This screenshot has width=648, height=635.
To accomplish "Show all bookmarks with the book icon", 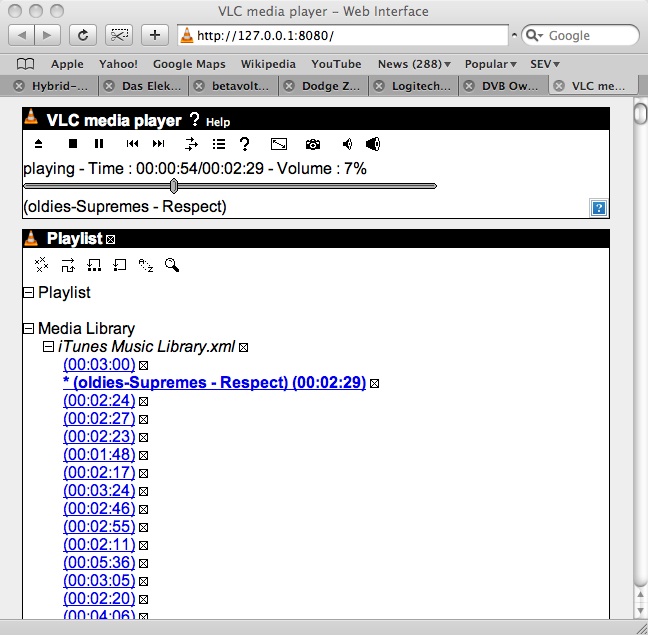I will click(x=26, y=64).
